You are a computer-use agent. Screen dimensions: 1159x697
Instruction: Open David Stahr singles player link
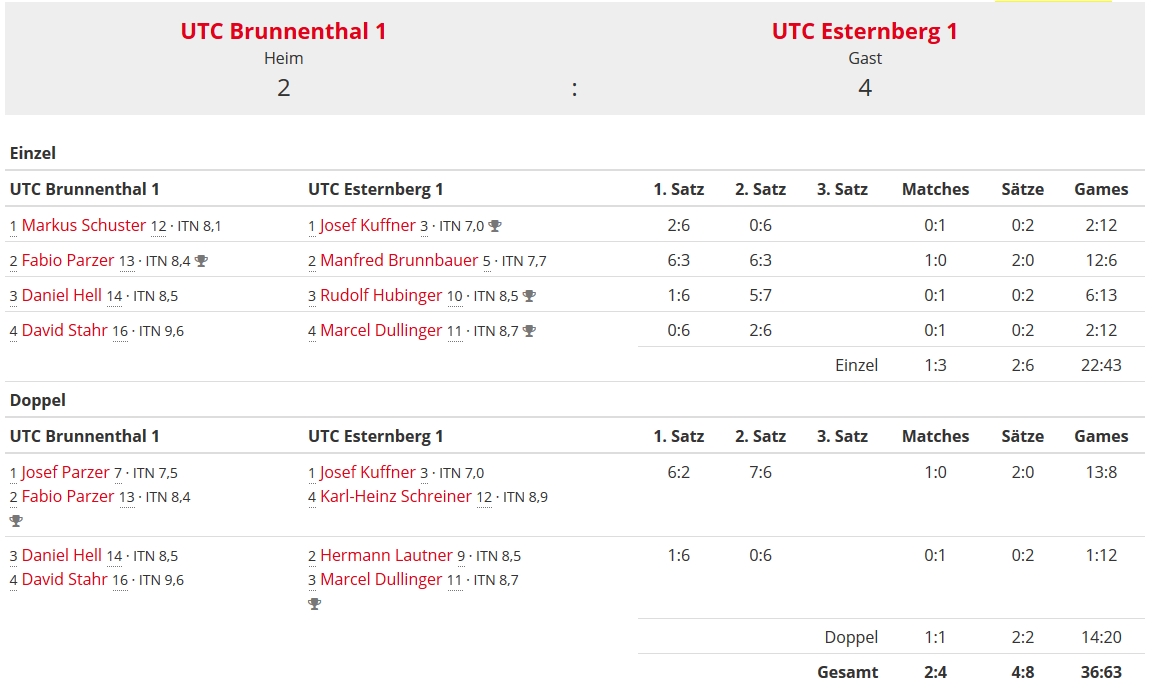[64, 330]
